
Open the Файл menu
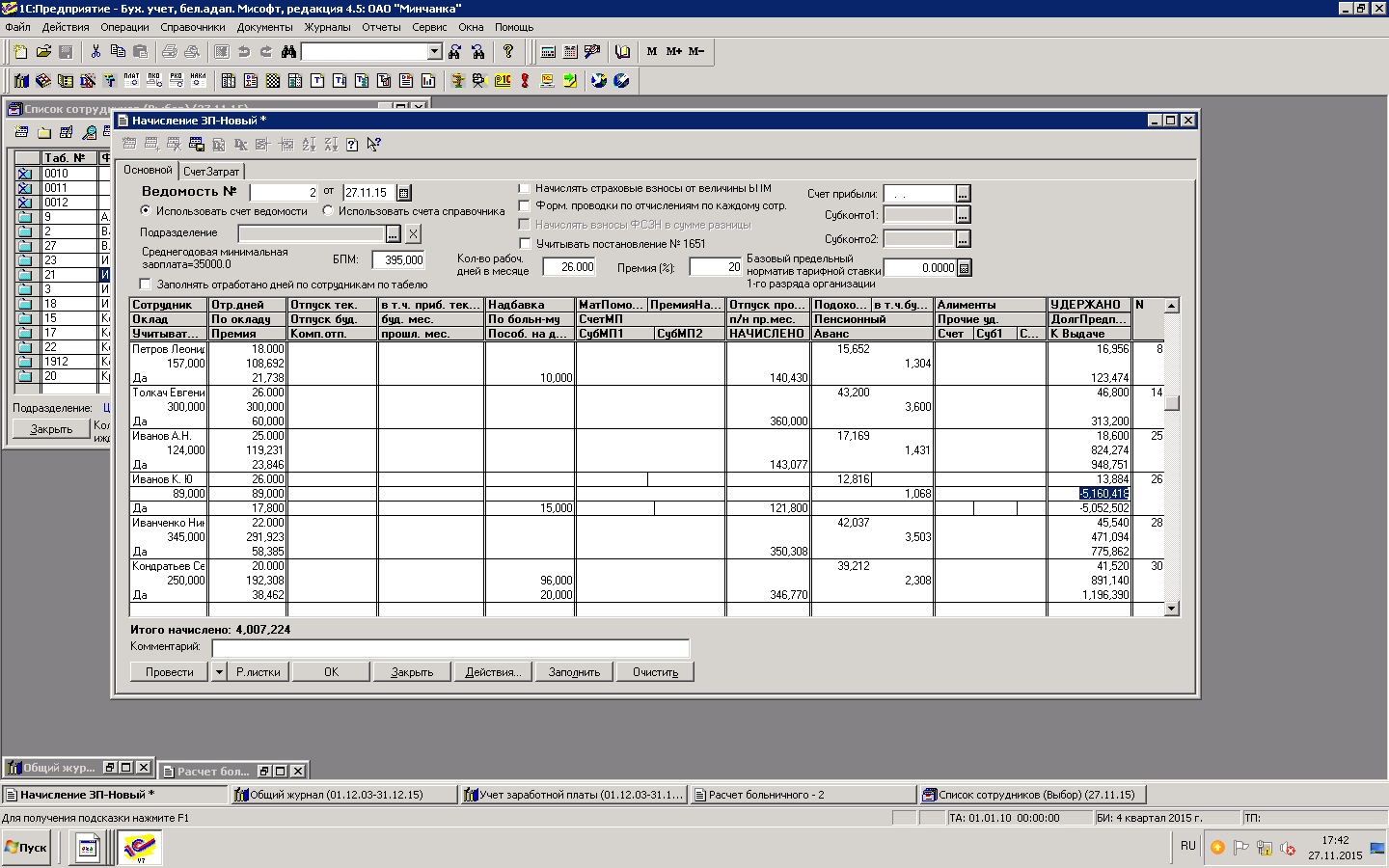[17, 27]
